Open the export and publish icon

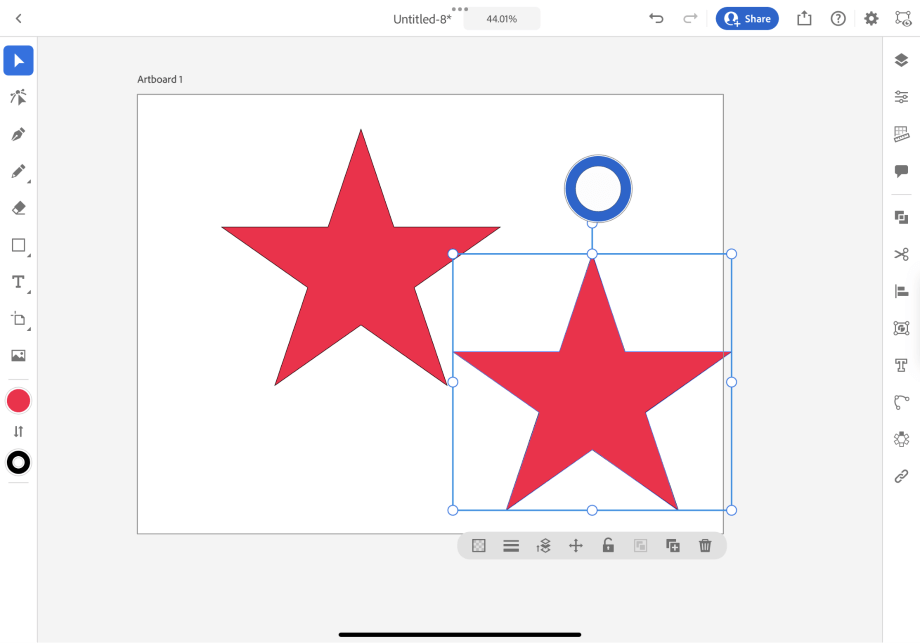click(x=804, y=18)
